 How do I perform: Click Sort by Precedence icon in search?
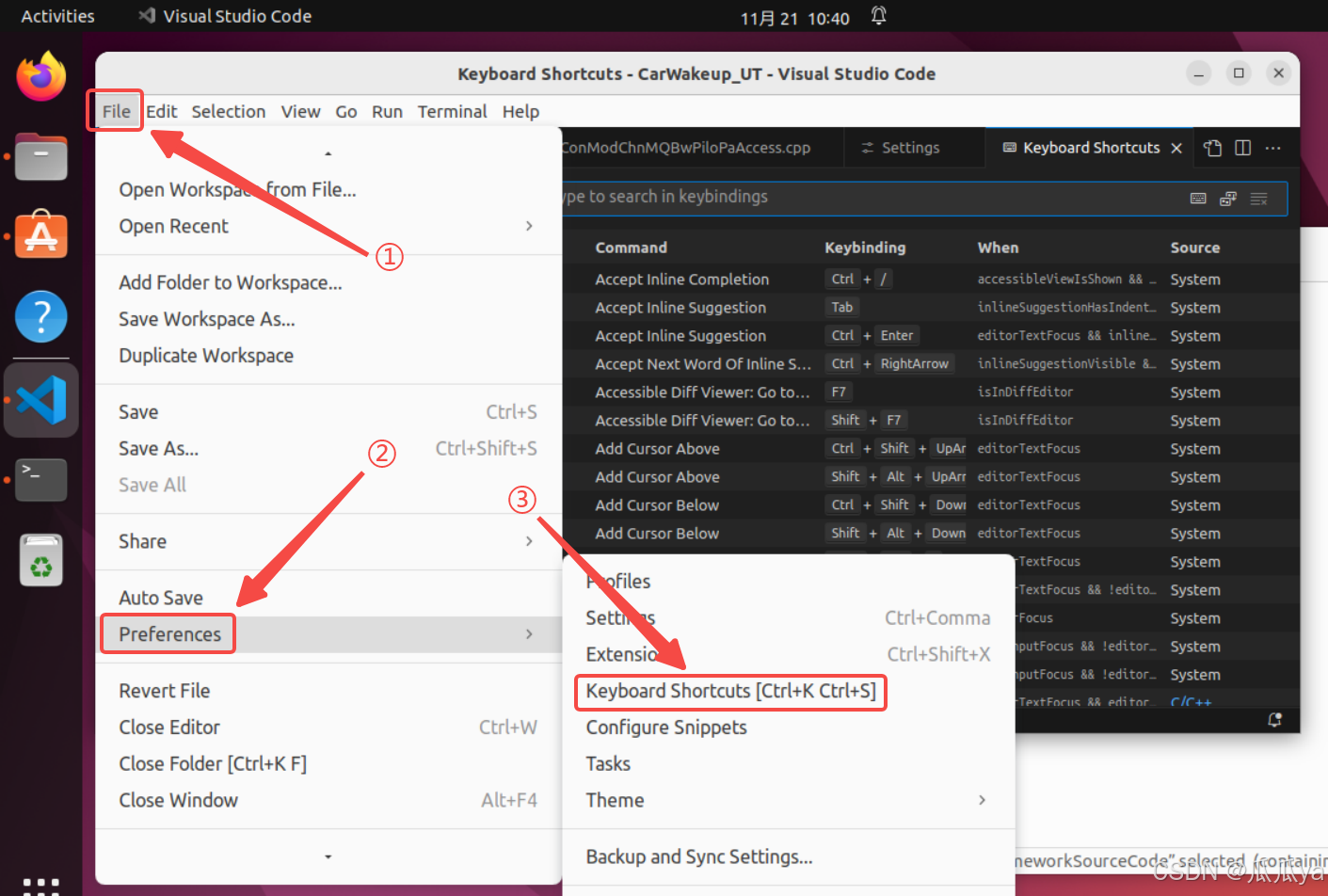click(x=1228, y=199)
